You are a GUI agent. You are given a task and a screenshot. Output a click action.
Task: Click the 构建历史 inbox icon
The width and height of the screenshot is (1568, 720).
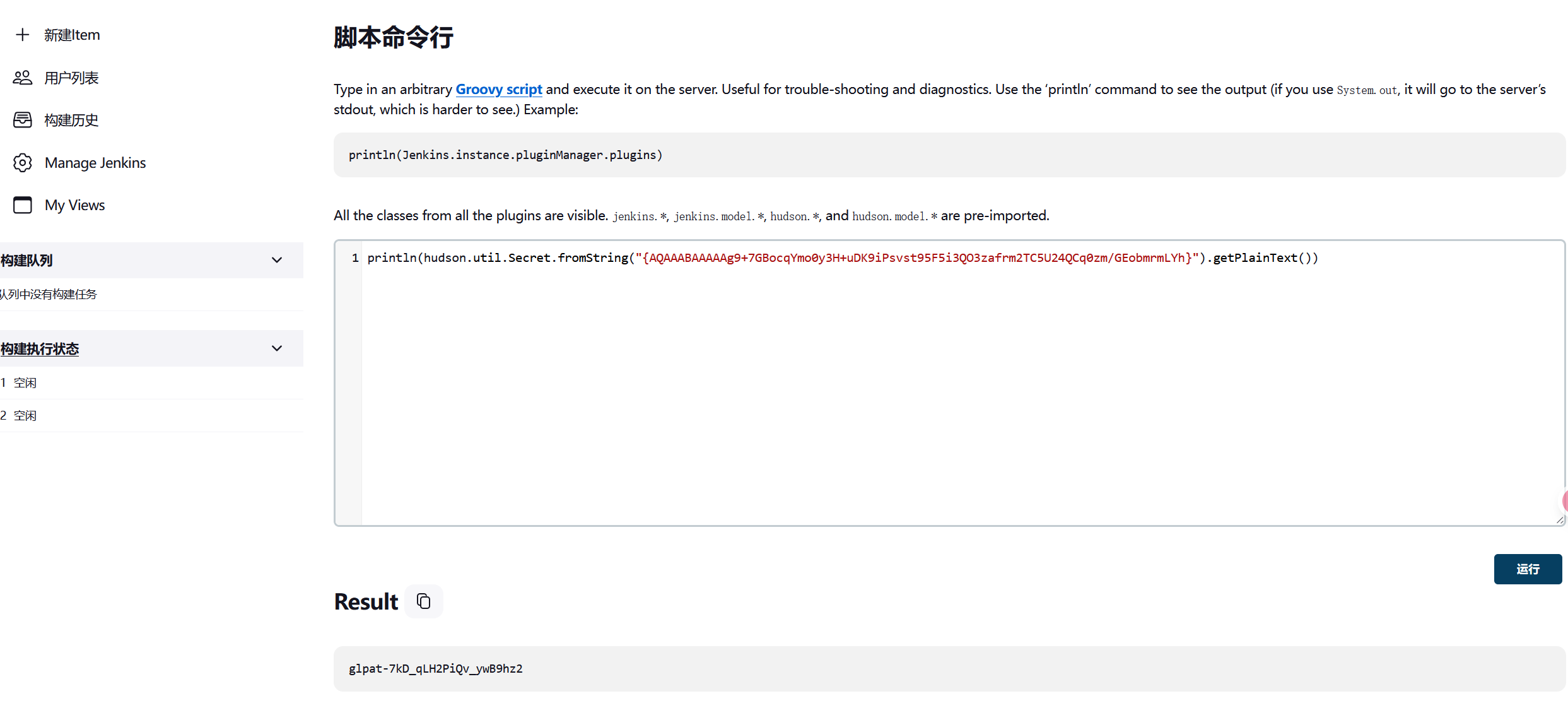[22, 120]
